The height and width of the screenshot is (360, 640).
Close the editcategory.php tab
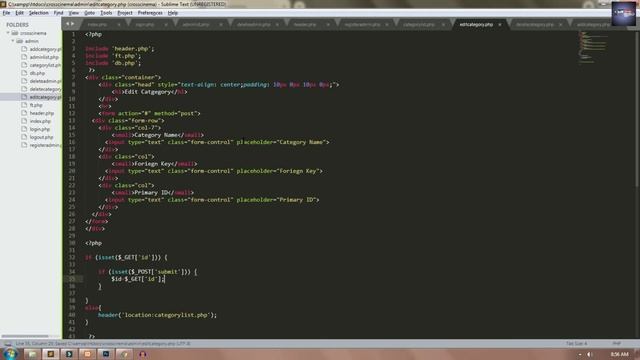click(500, 24)
